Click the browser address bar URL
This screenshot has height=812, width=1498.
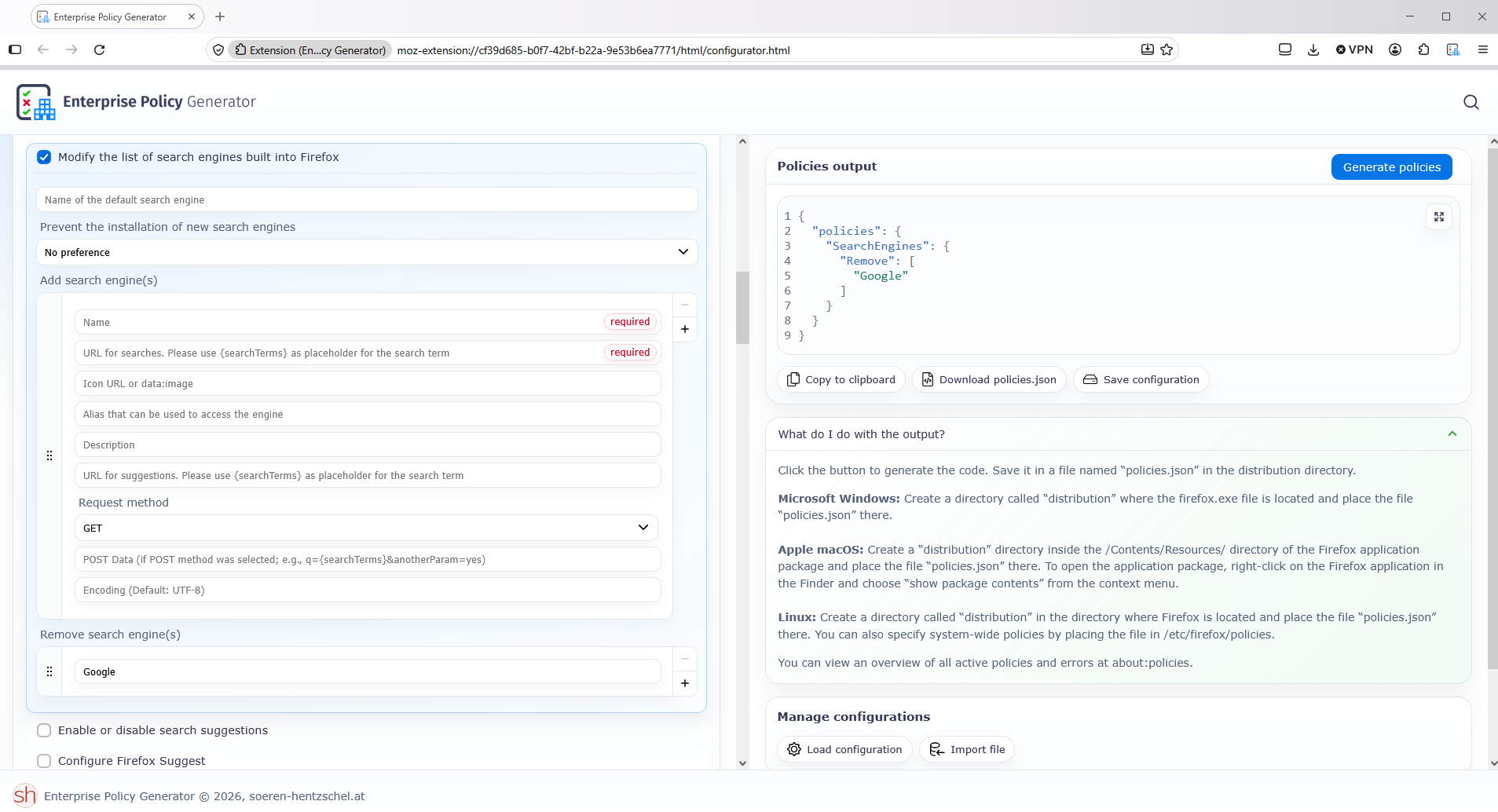click(593, 50)
